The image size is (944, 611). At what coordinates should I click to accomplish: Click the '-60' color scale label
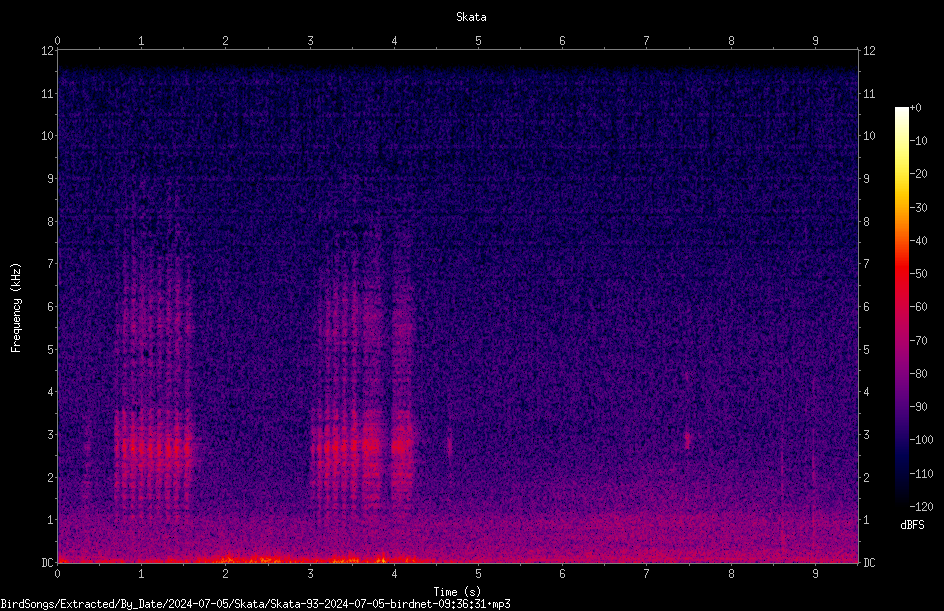(919, 307)
